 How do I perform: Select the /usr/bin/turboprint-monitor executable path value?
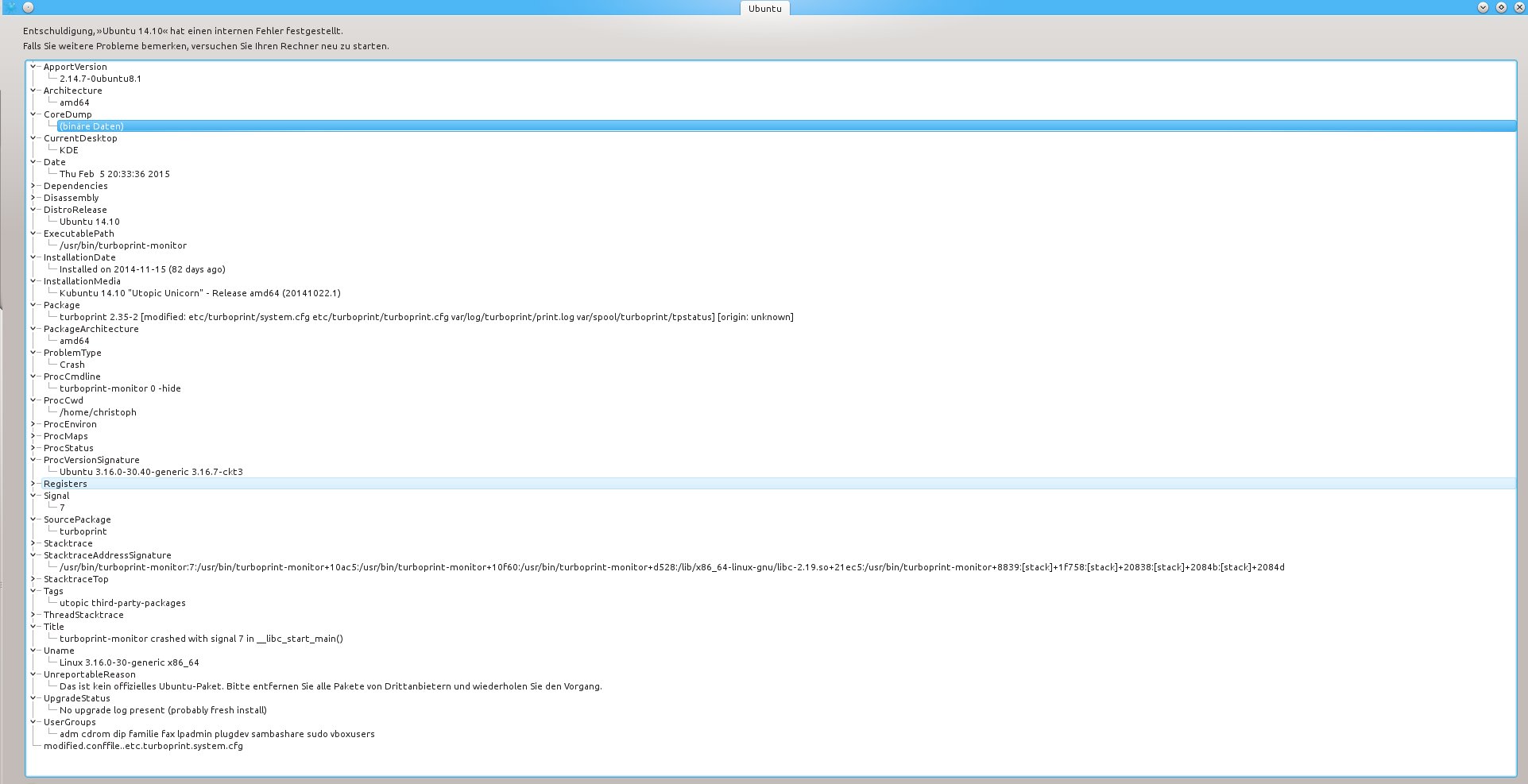click(x=122, y=245)
